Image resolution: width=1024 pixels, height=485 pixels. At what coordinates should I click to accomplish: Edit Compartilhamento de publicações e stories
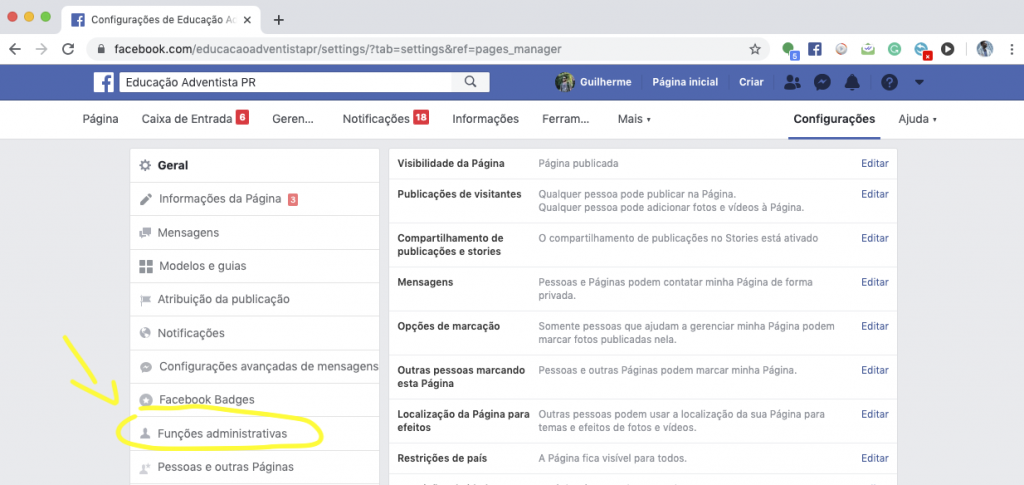874,238
